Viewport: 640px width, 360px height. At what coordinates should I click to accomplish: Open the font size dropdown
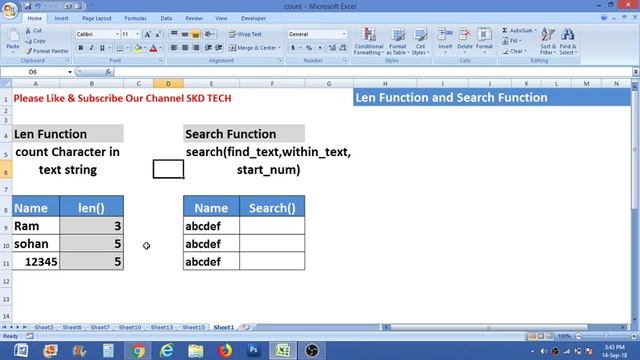click(x=138, y=34)
